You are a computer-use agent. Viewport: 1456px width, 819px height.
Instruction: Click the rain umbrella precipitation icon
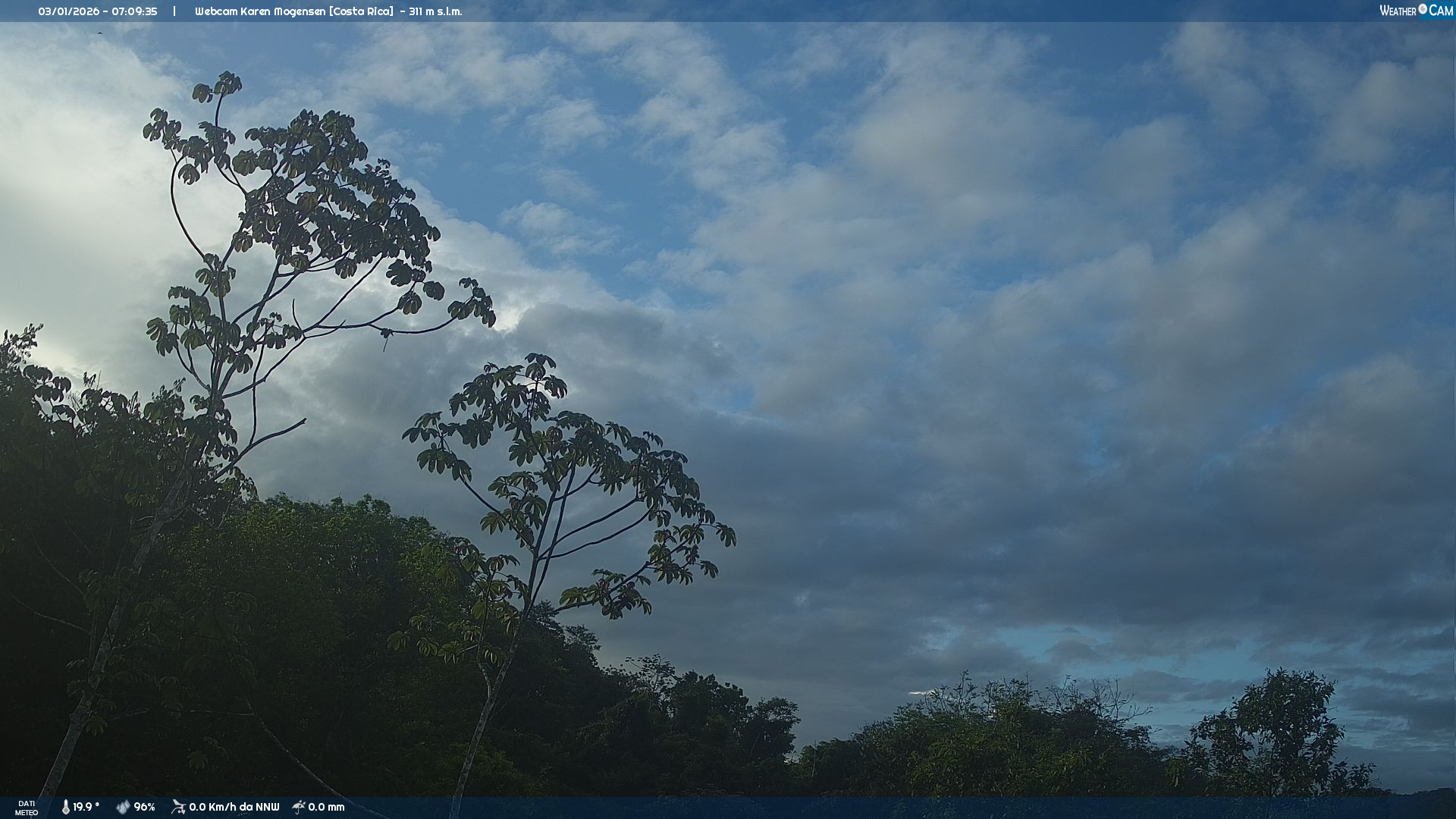[x=299, y=807]
